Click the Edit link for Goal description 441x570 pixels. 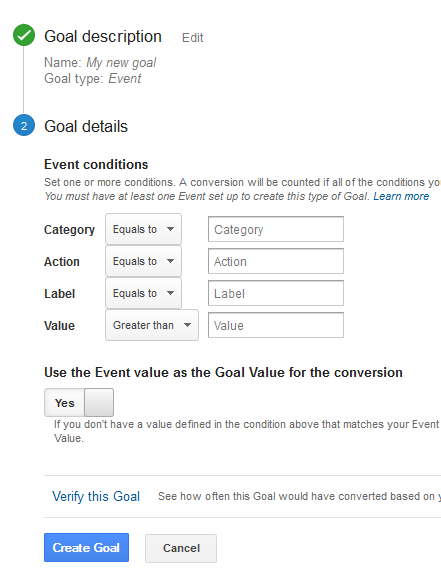click(x=192, y=38)
